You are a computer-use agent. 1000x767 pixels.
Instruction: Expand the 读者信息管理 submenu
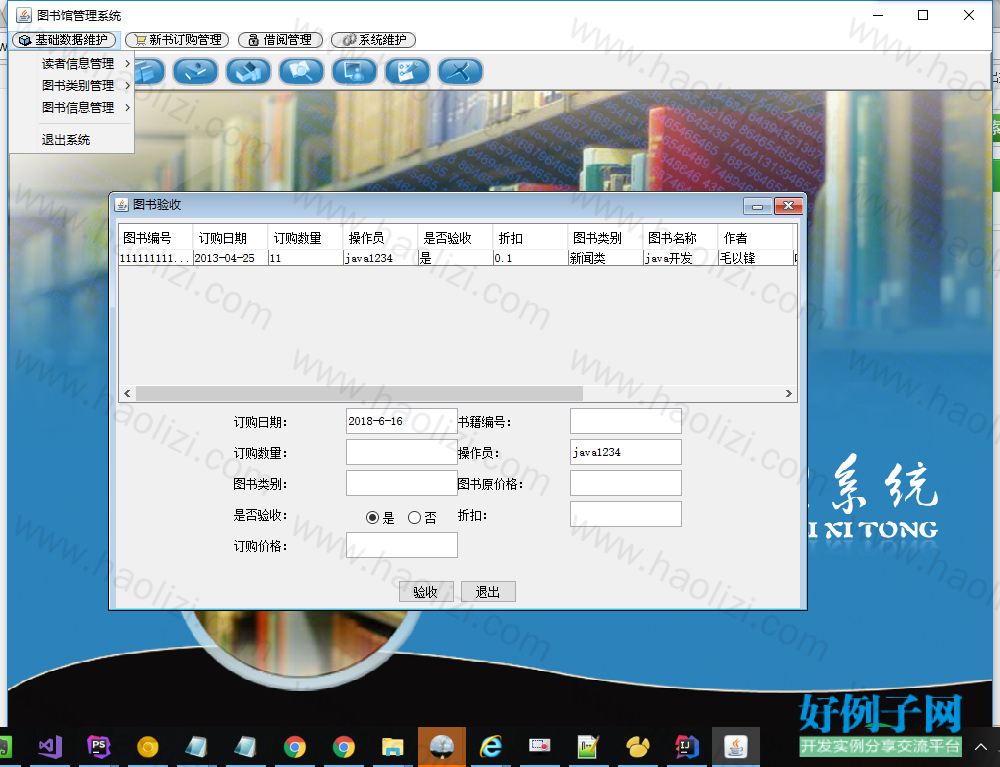(x=85, y=64)
